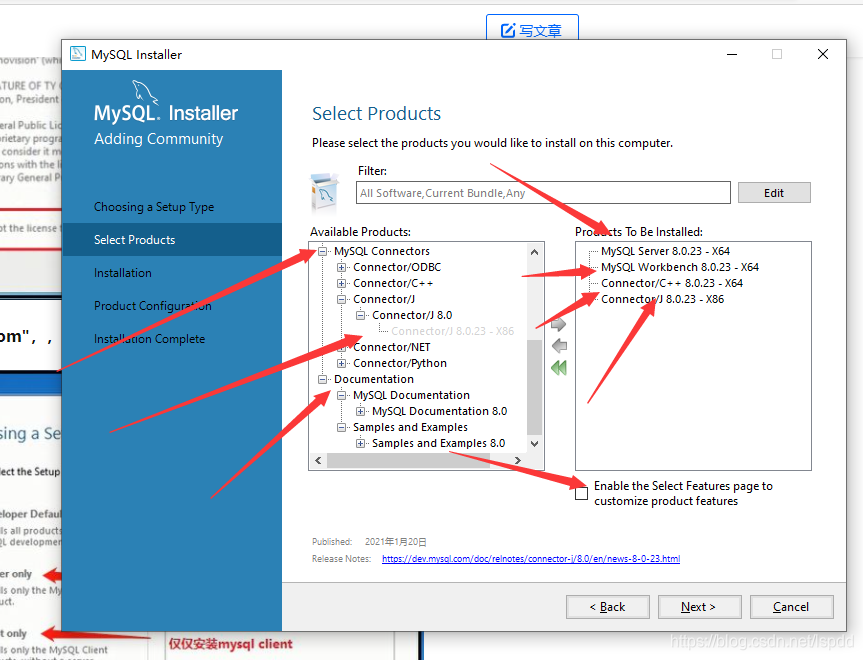Select the greyed Connector/J 8.0.23 - X86 item

pyautogui.click(x=452, y=331)
